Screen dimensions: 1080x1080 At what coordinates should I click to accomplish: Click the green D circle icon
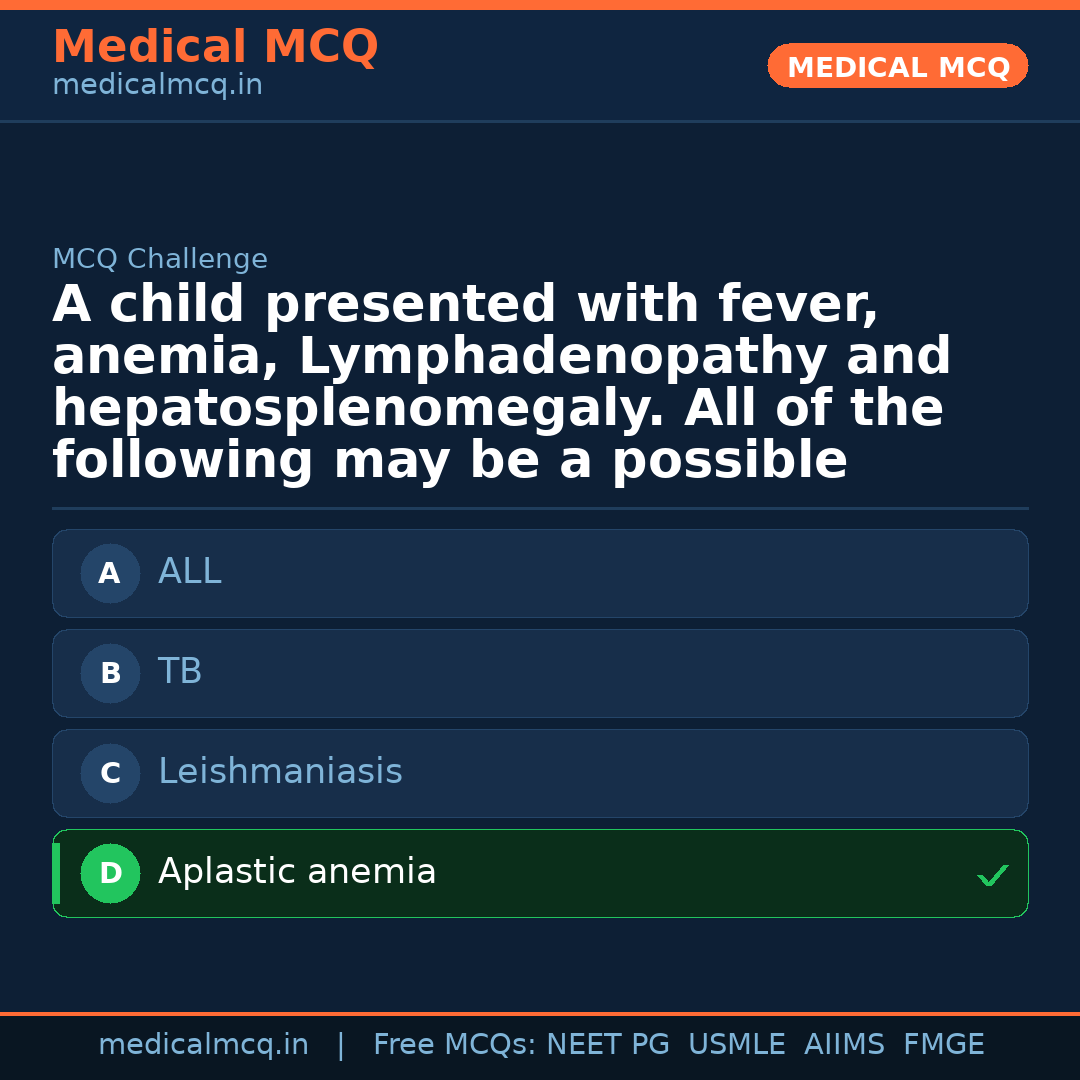pos(110,873)
